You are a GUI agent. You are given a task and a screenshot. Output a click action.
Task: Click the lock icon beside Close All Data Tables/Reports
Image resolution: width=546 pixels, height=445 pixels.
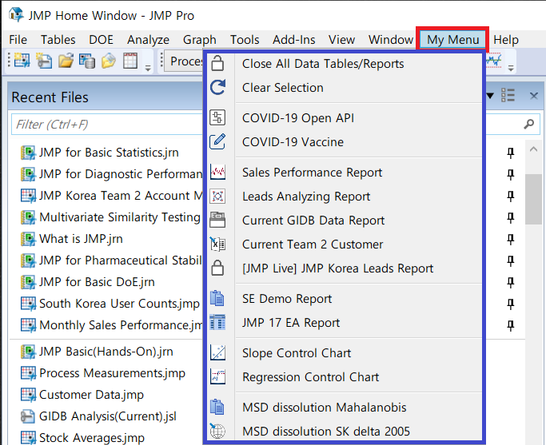218,63
